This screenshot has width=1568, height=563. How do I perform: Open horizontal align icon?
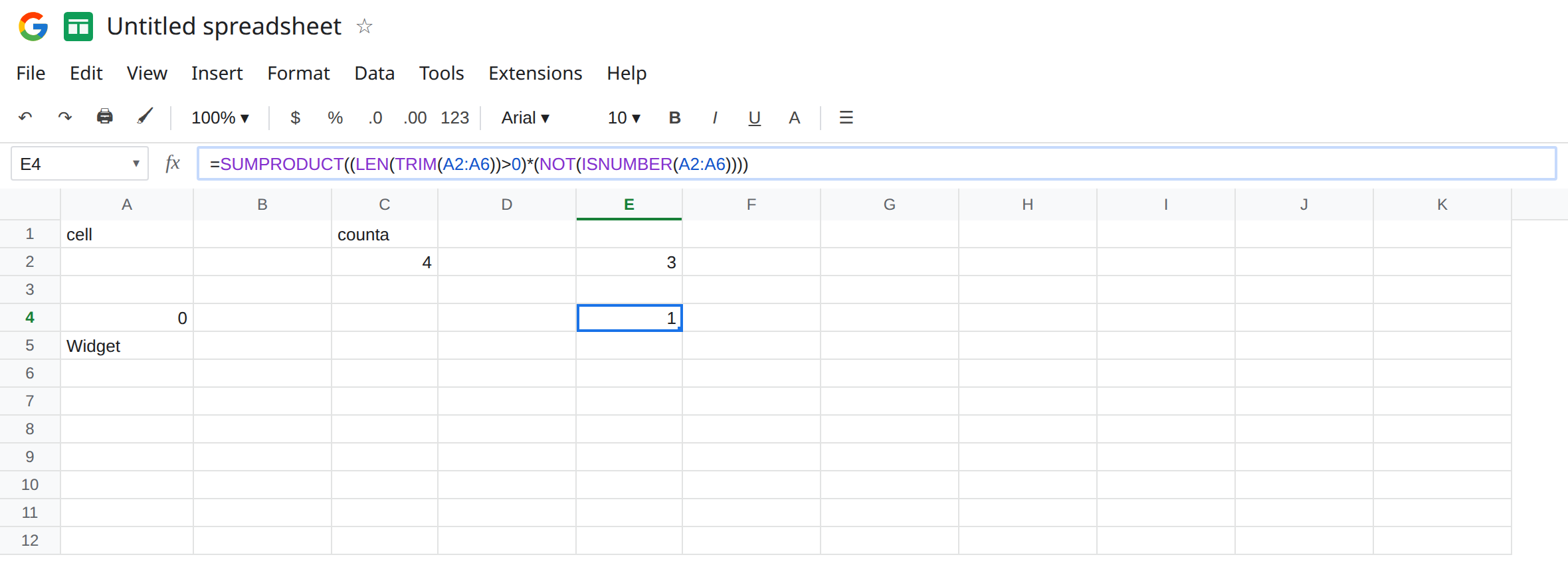coord(846,118)
